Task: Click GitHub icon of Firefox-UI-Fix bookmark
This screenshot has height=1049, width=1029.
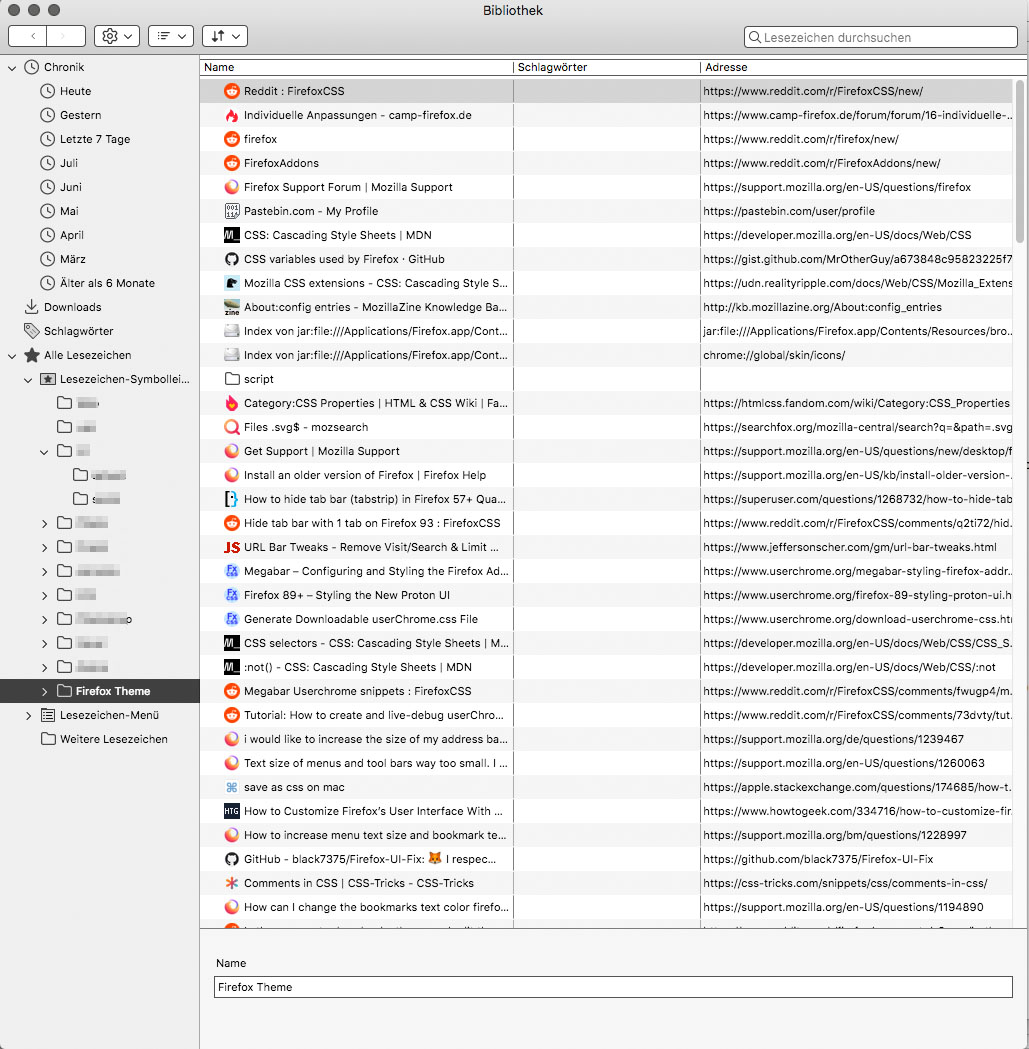Action: pos(231,860)
